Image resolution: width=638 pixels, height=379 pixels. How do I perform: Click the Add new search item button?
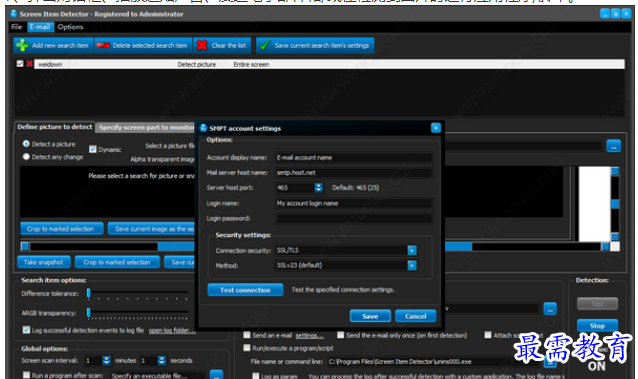53,45
